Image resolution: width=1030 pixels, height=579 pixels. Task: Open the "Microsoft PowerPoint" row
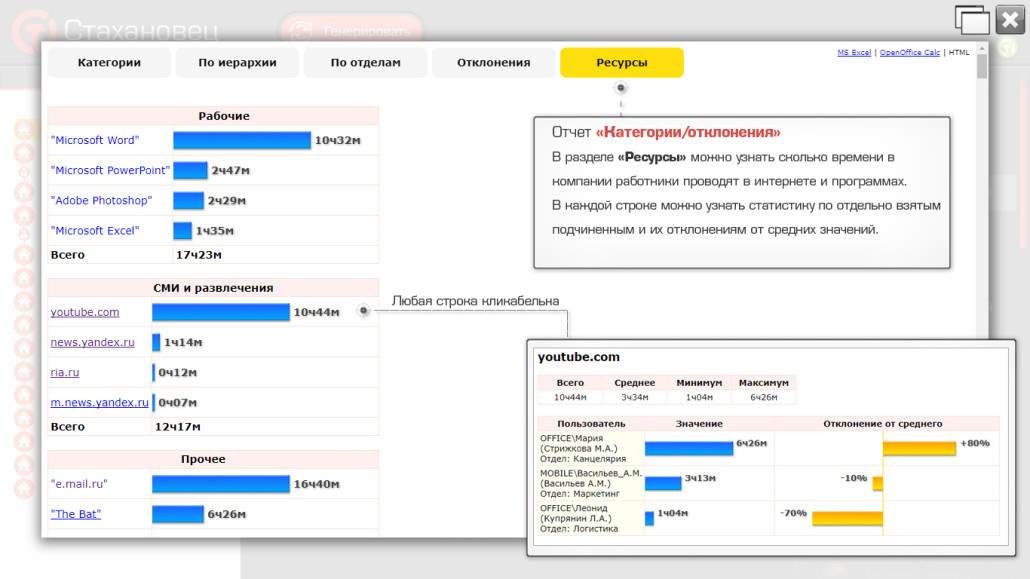coord(110,170)
